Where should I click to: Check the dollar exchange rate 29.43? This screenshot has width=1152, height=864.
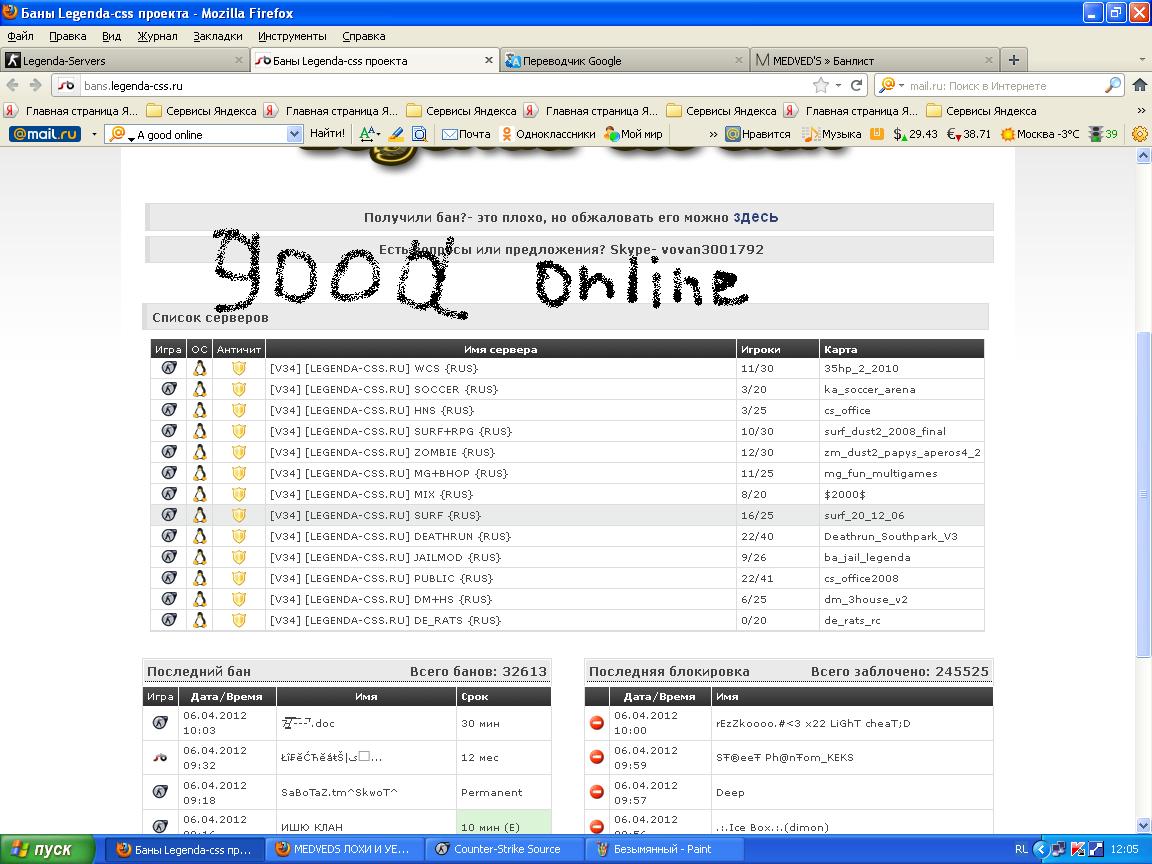click(915, 134)
